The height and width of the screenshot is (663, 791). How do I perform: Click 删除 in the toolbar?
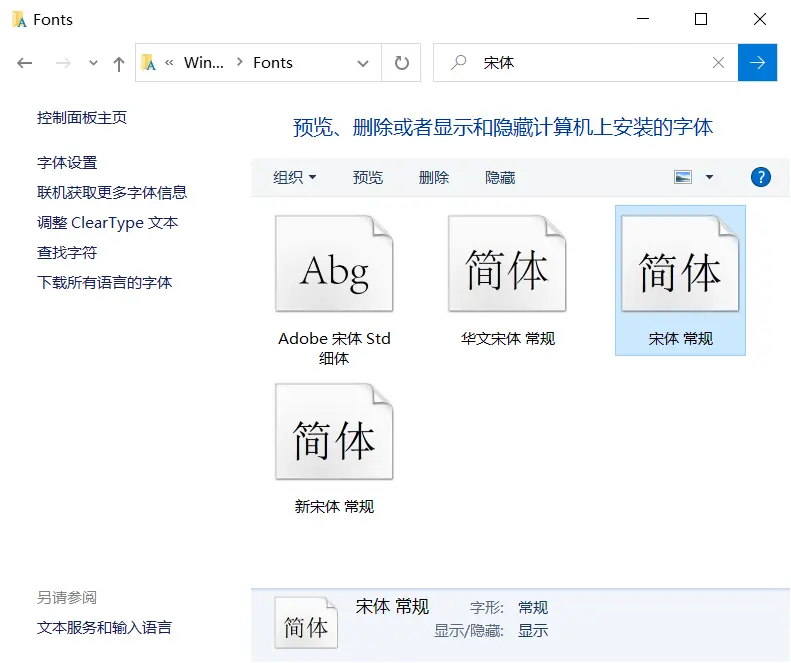point(434,177)
